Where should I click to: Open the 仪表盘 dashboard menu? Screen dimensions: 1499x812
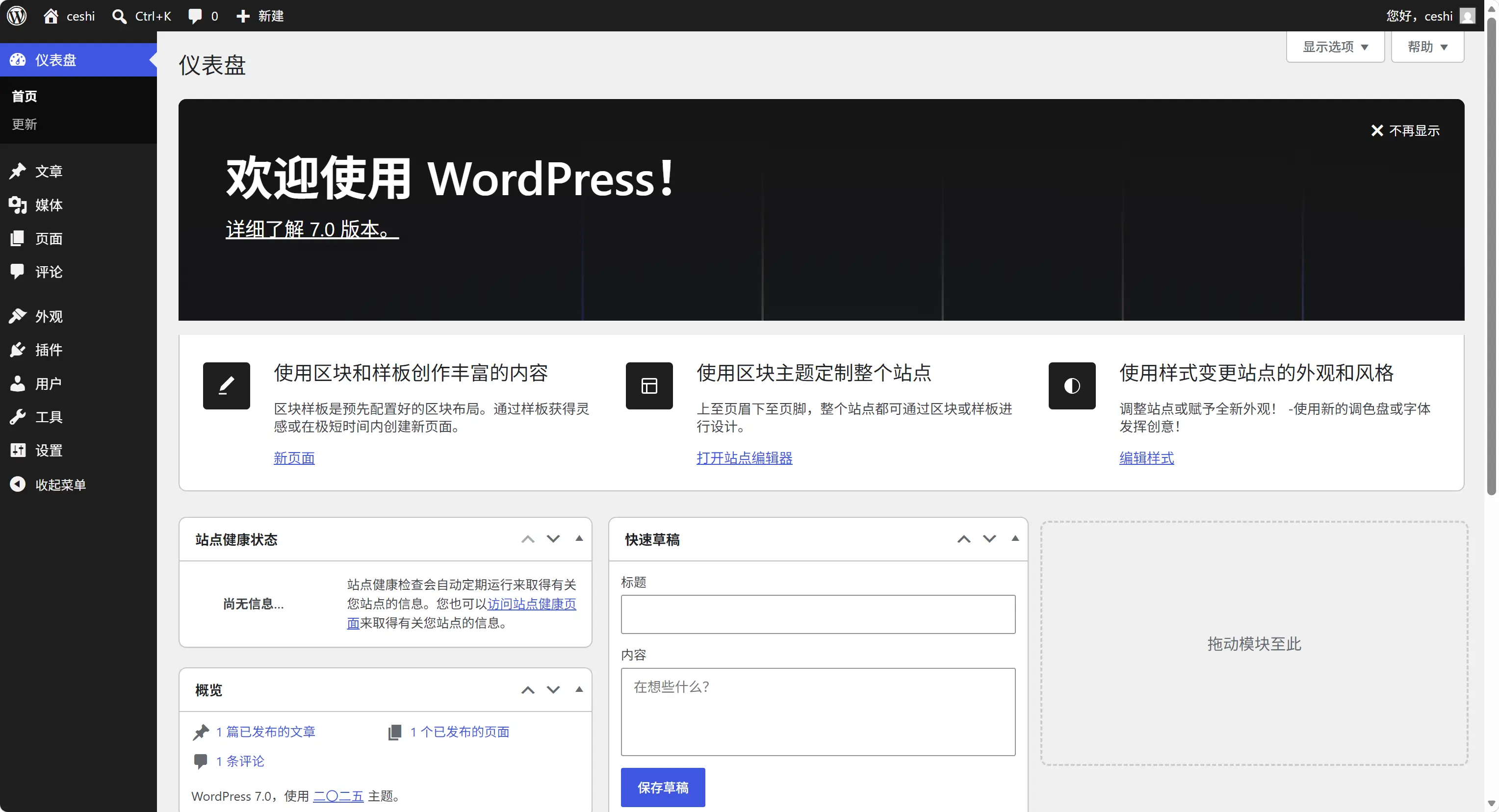tap(78, 60)
